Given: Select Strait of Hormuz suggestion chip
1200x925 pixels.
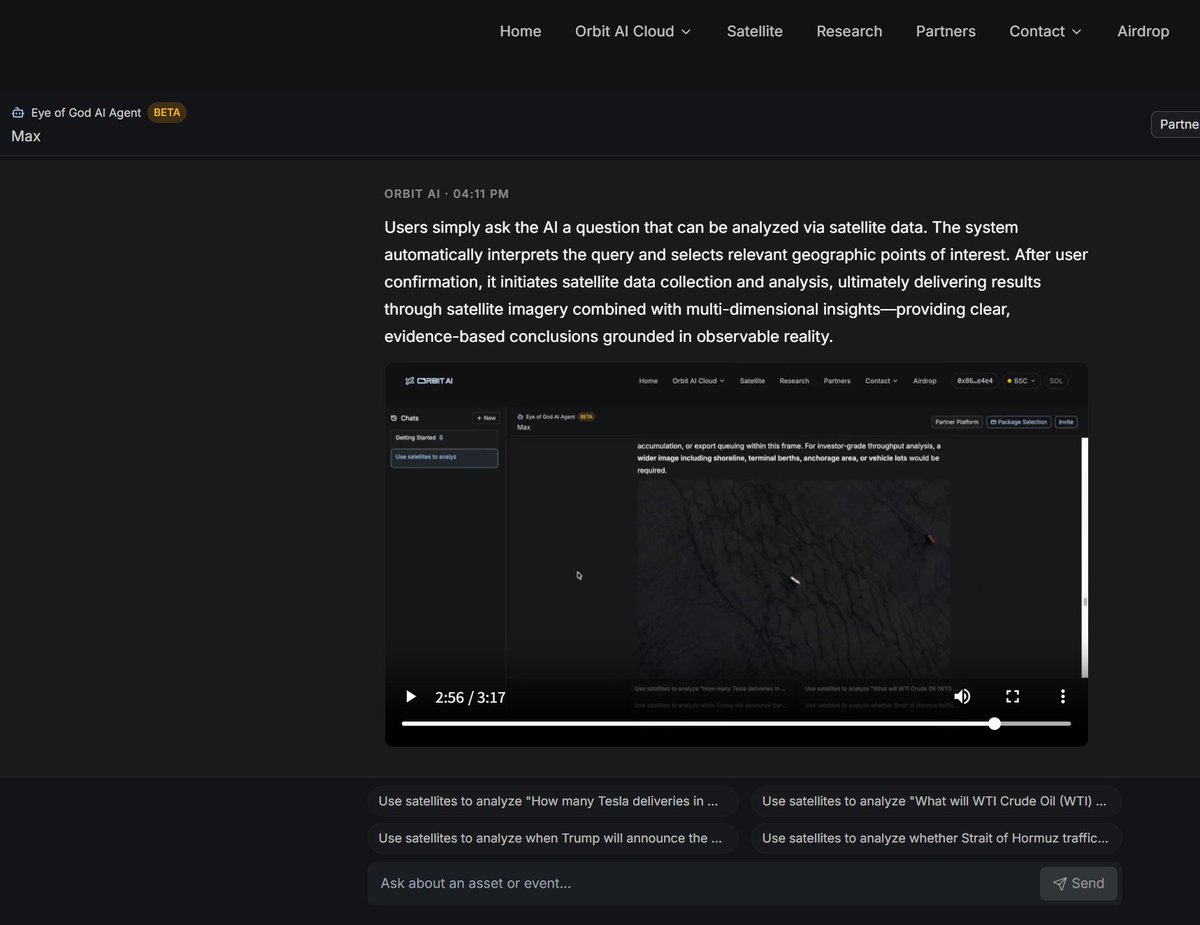Looking at the screenshot, I should pyautogui.click(x=936, y=838).
